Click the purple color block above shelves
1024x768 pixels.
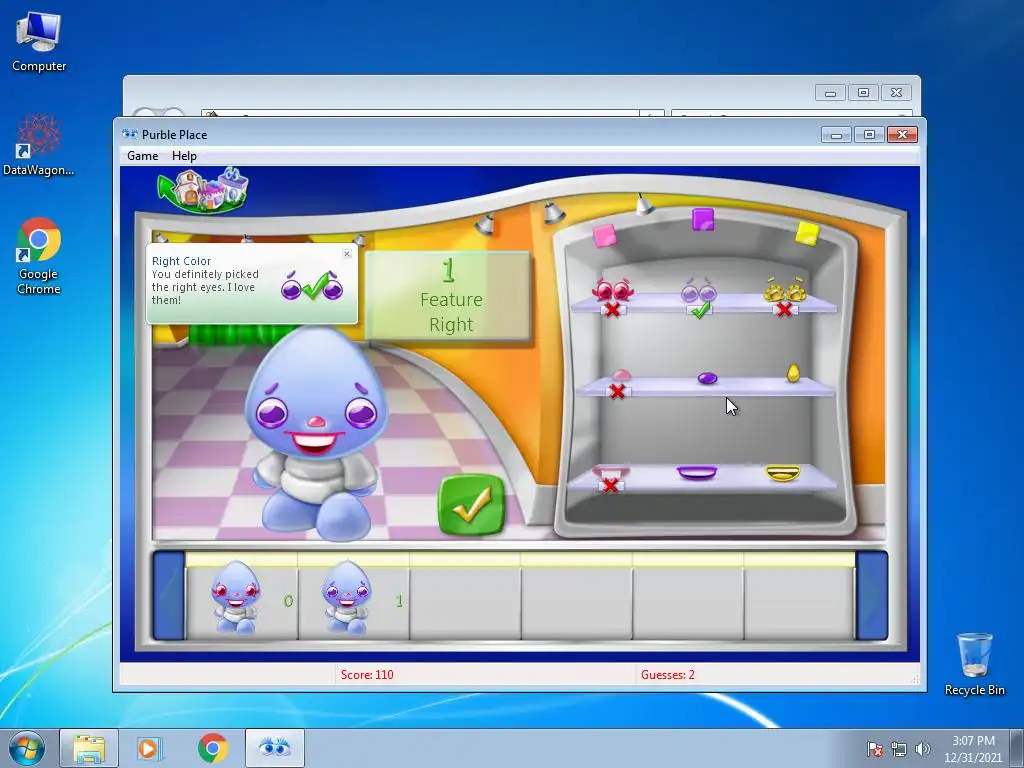(703, 220)
